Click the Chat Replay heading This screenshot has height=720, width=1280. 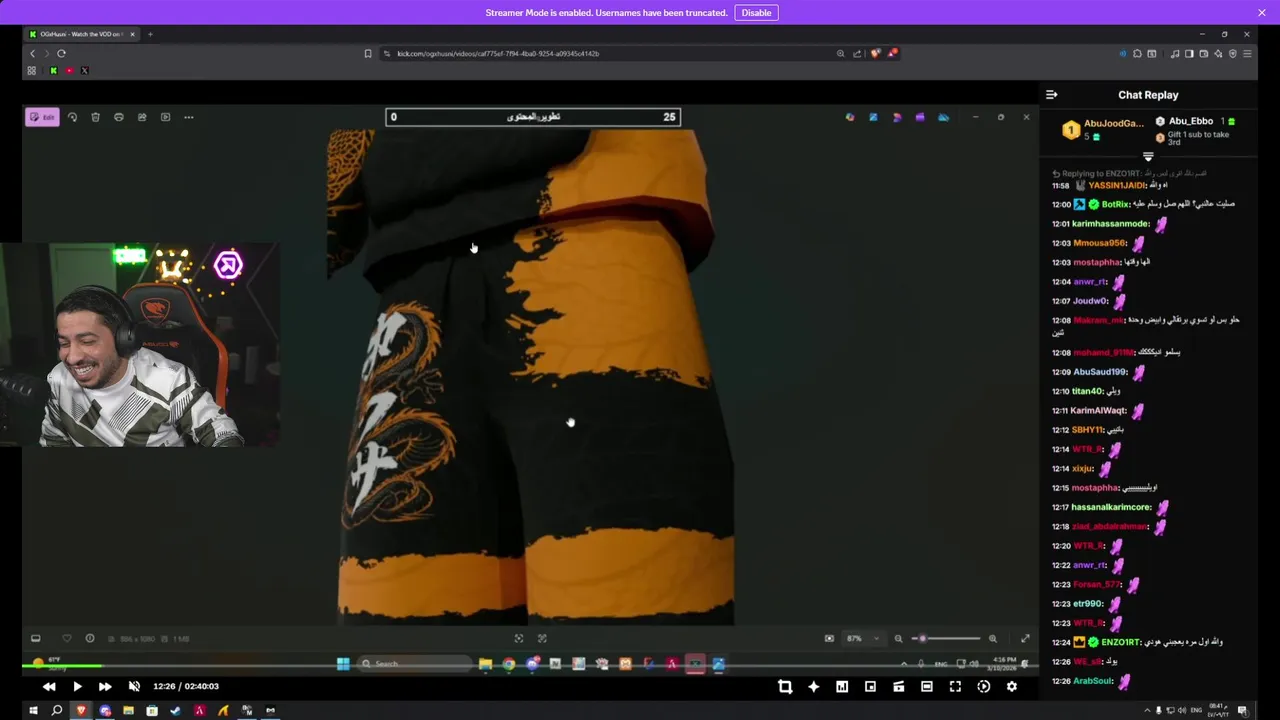1148,95
